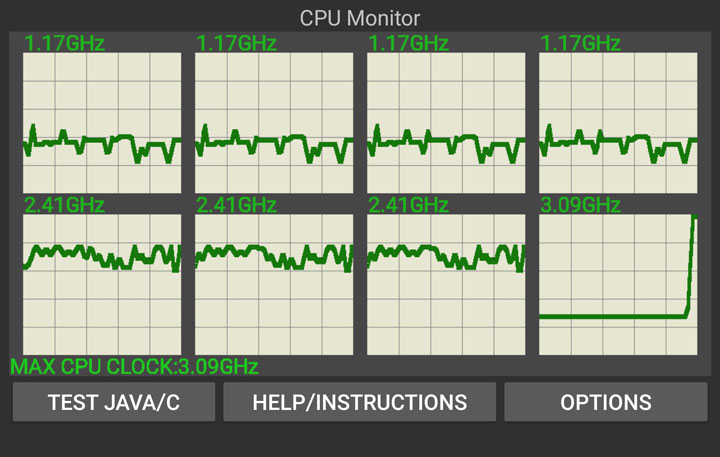720x457 pixels.
Task: Select the second 2.41GHz graph in the bottom row
Action: pos(274,284)
